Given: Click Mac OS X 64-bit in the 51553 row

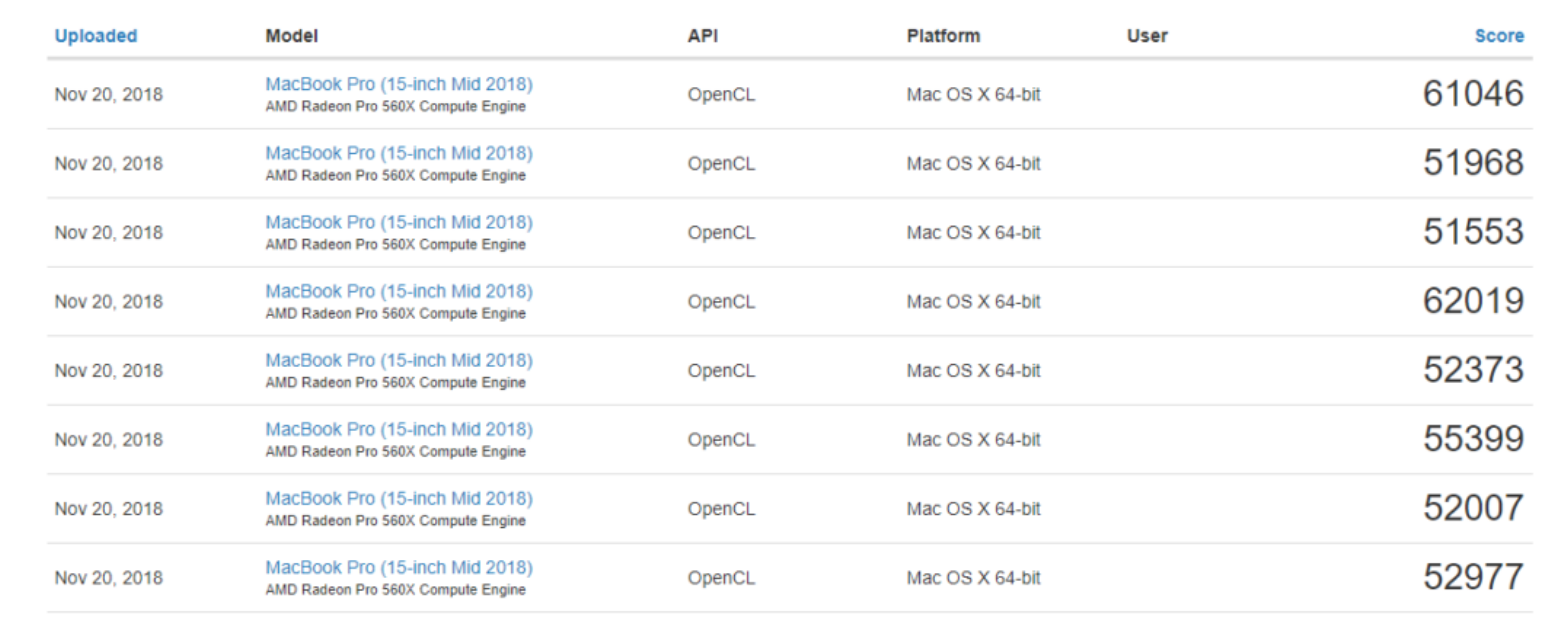Looking at the screenshot, I should [973, 233].
